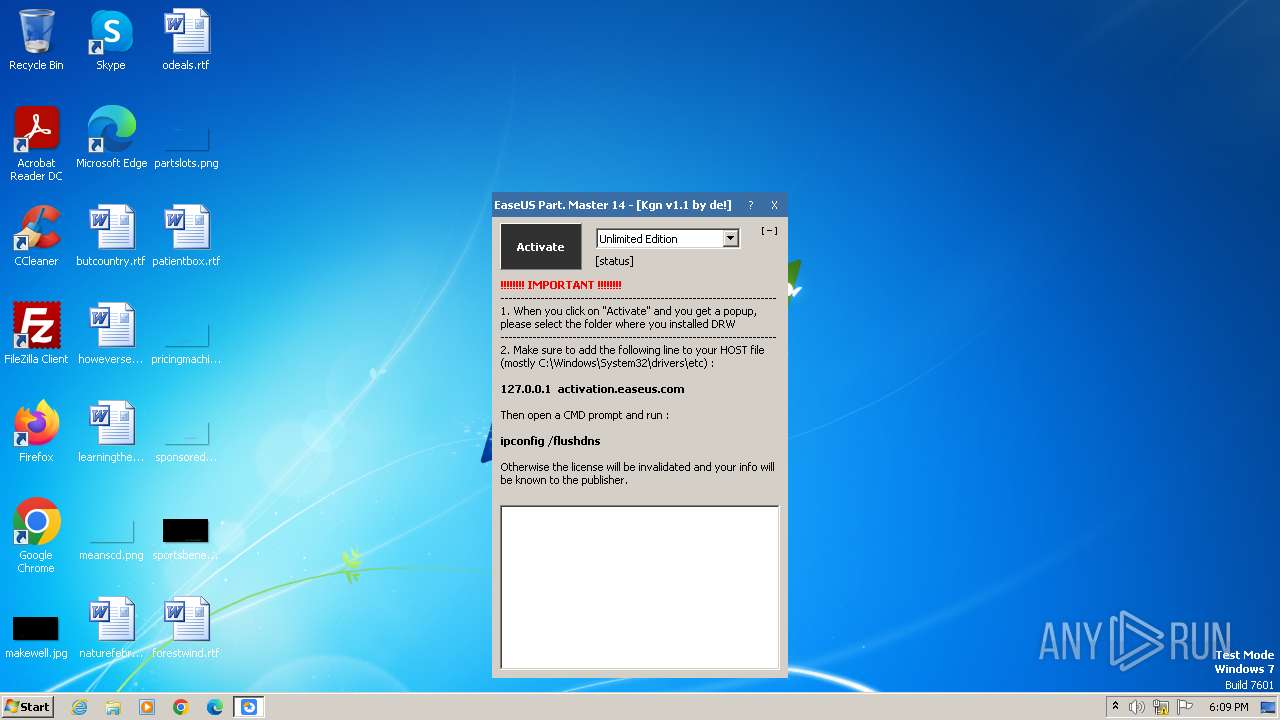Click the Show Desktop button
Viewport: 1280px width, 720px height.
(x=1268, y=707)
